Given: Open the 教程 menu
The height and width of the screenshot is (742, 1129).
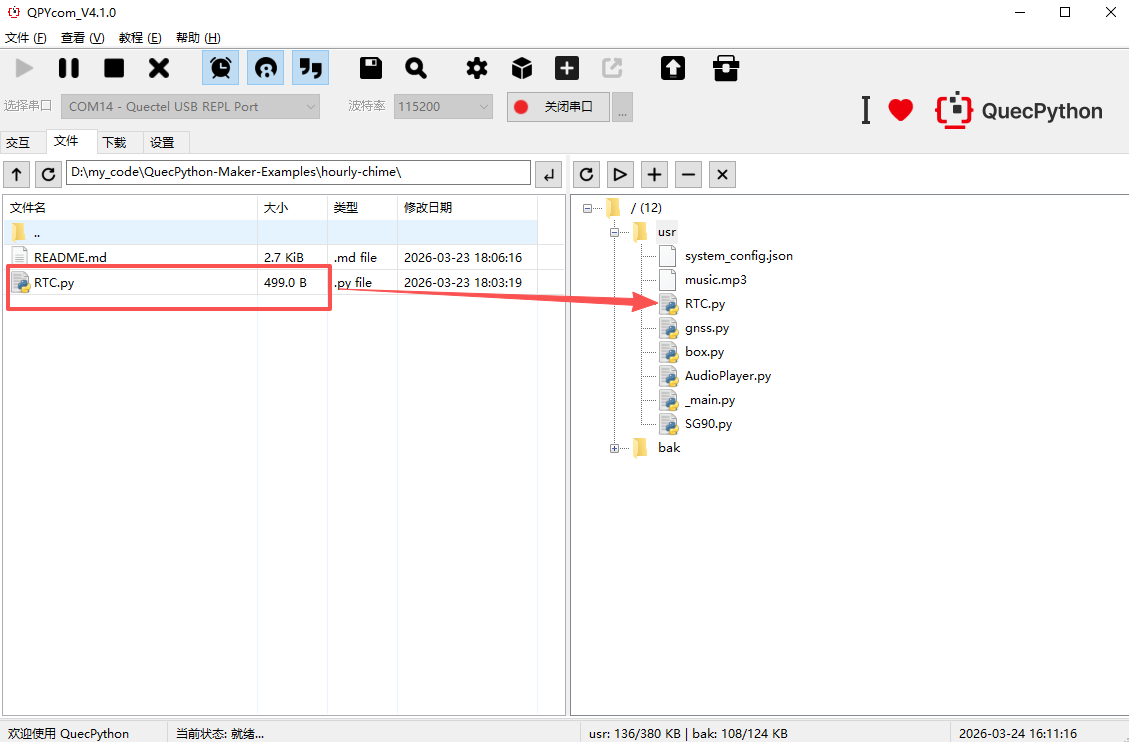Looking at the screenshot, I should click(x=139, y=38).
